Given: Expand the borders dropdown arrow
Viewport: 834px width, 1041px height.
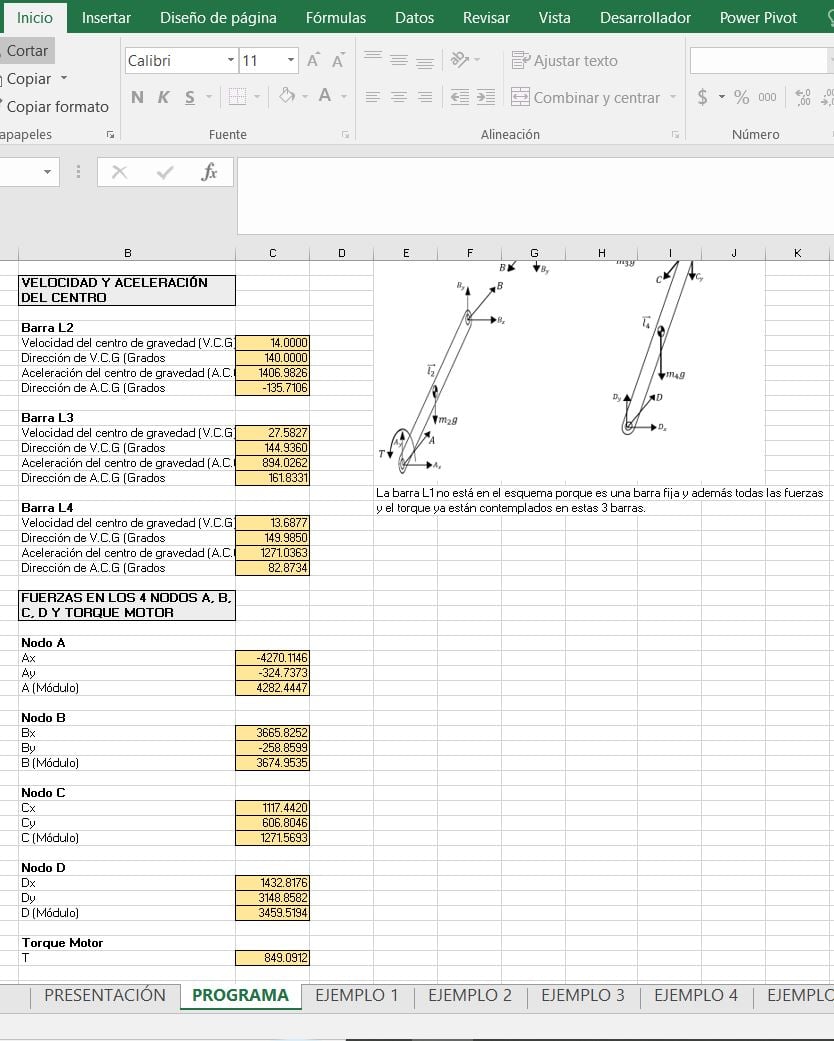Looking at the screenshot, I should [257, 98].
